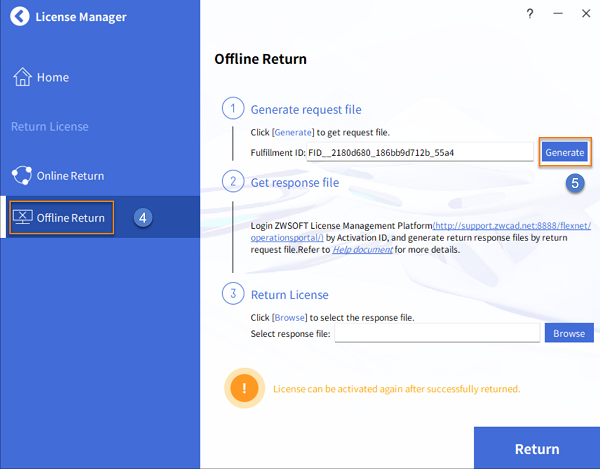Click the blue Return button
Screen dimensions: 600x469
coord(536,448)
